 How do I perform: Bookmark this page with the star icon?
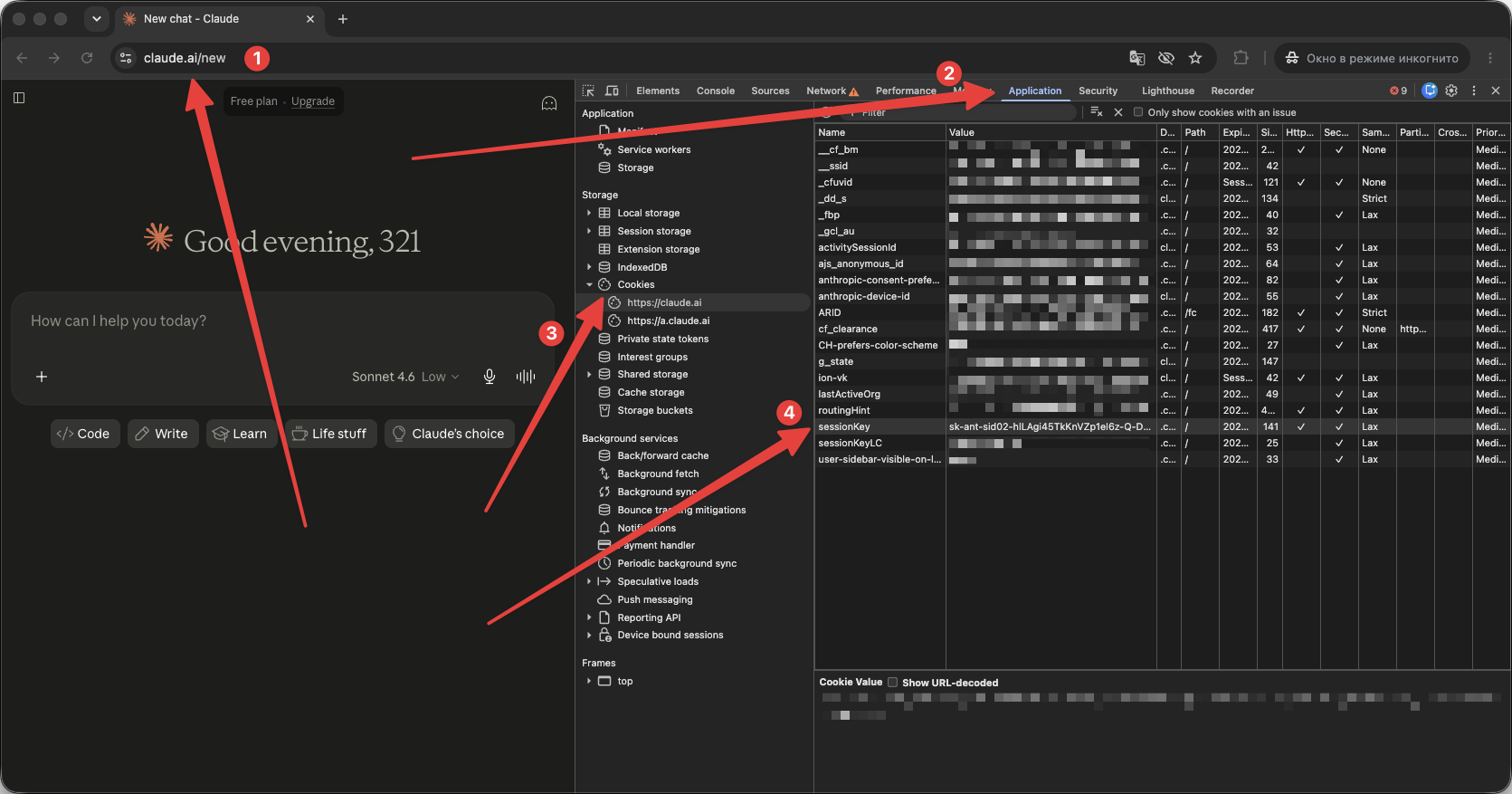[1195, 58]
